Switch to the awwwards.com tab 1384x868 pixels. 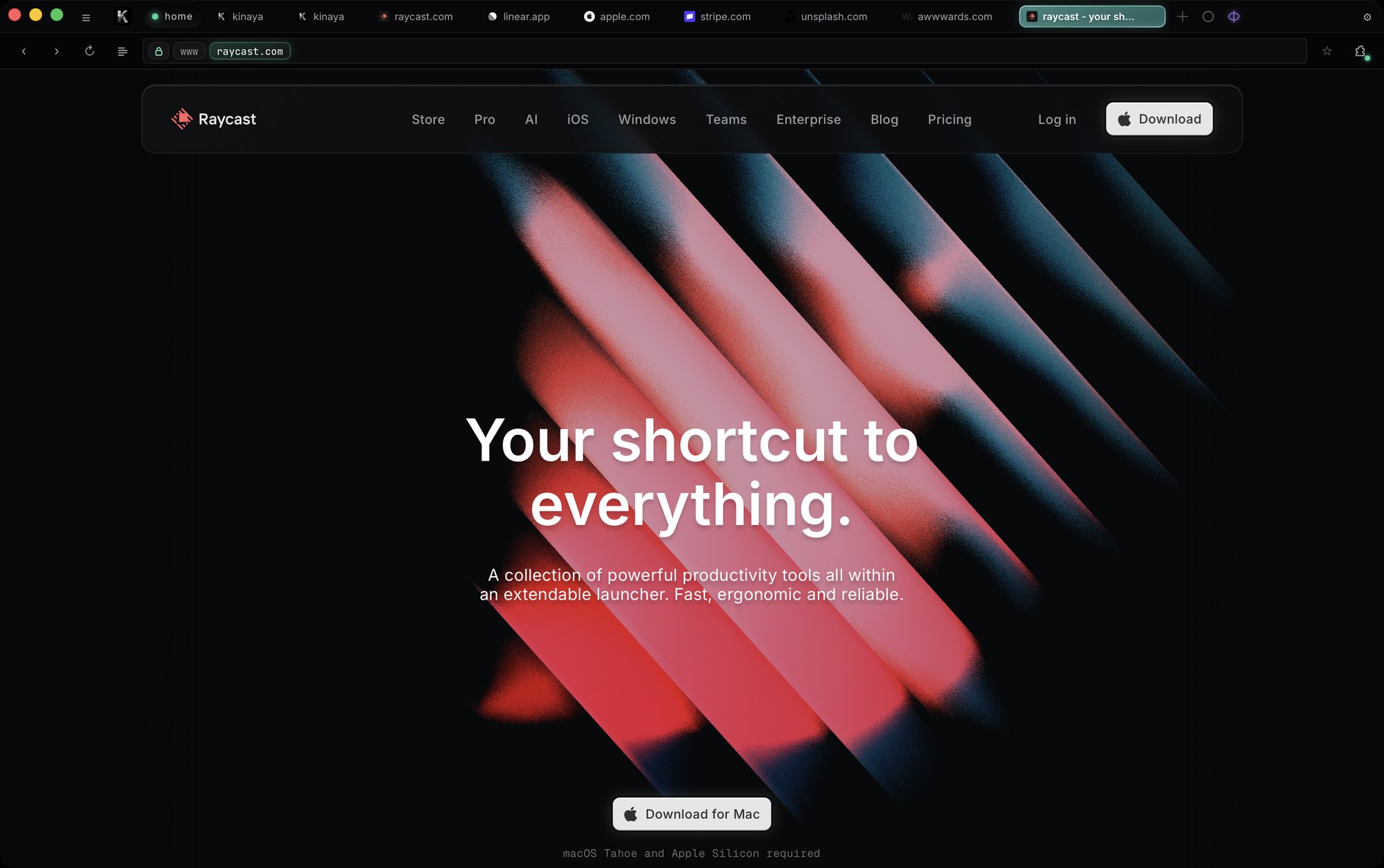point(947,17)
